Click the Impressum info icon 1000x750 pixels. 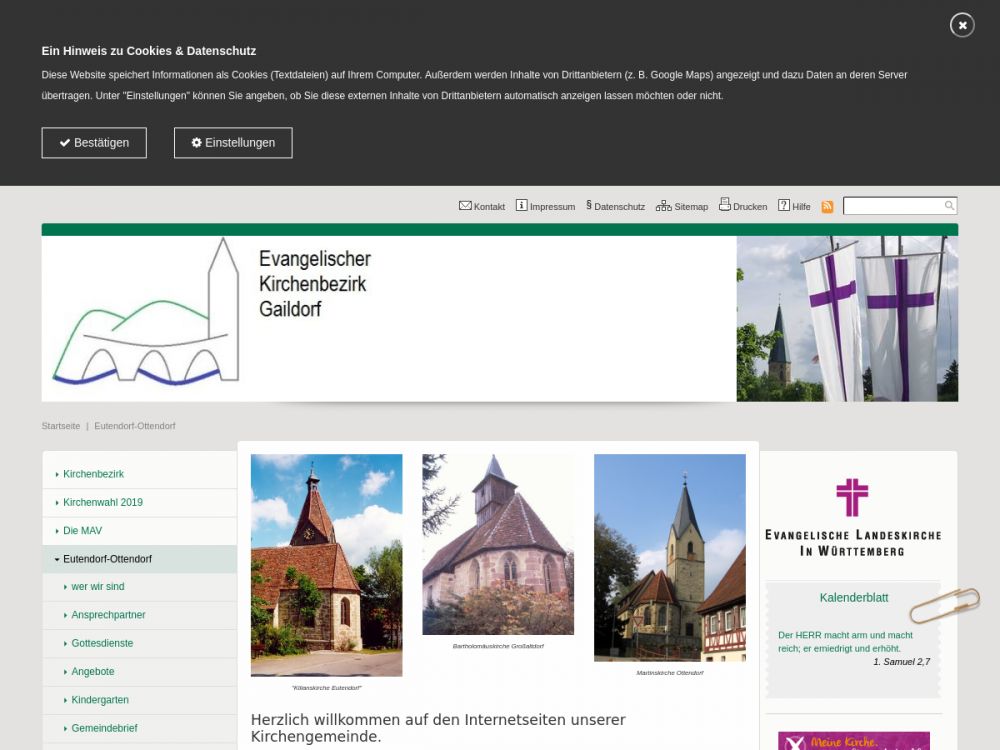(521, 206)
